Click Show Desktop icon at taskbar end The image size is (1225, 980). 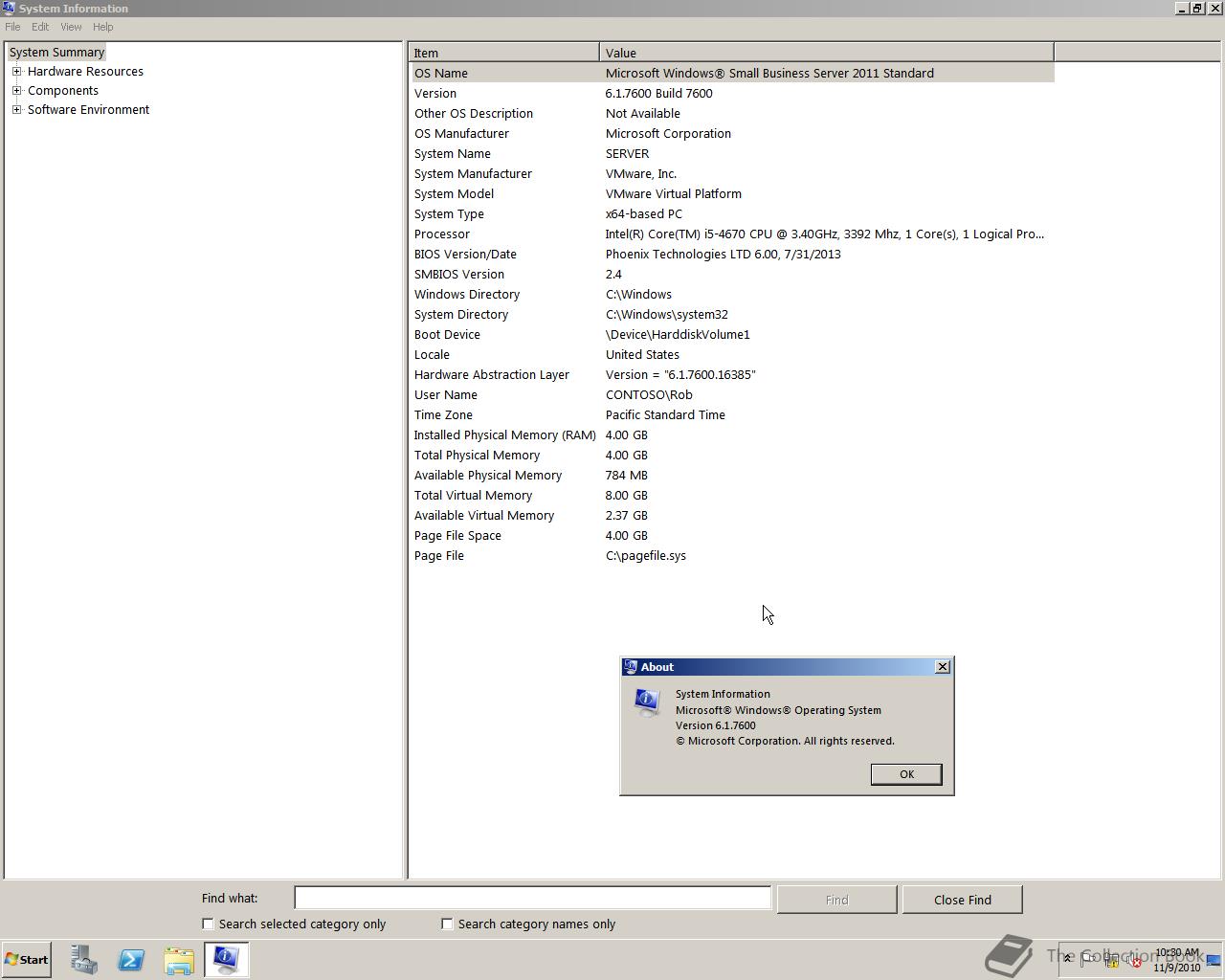coord(1214,960)
